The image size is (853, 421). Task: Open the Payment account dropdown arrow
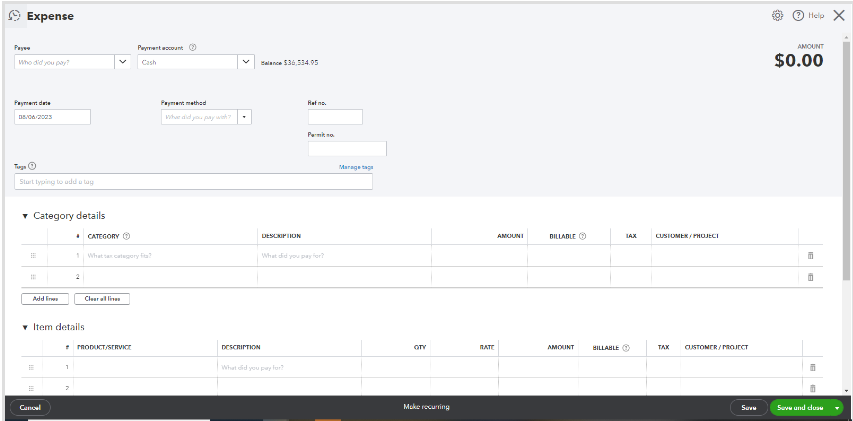coord(246,62)
